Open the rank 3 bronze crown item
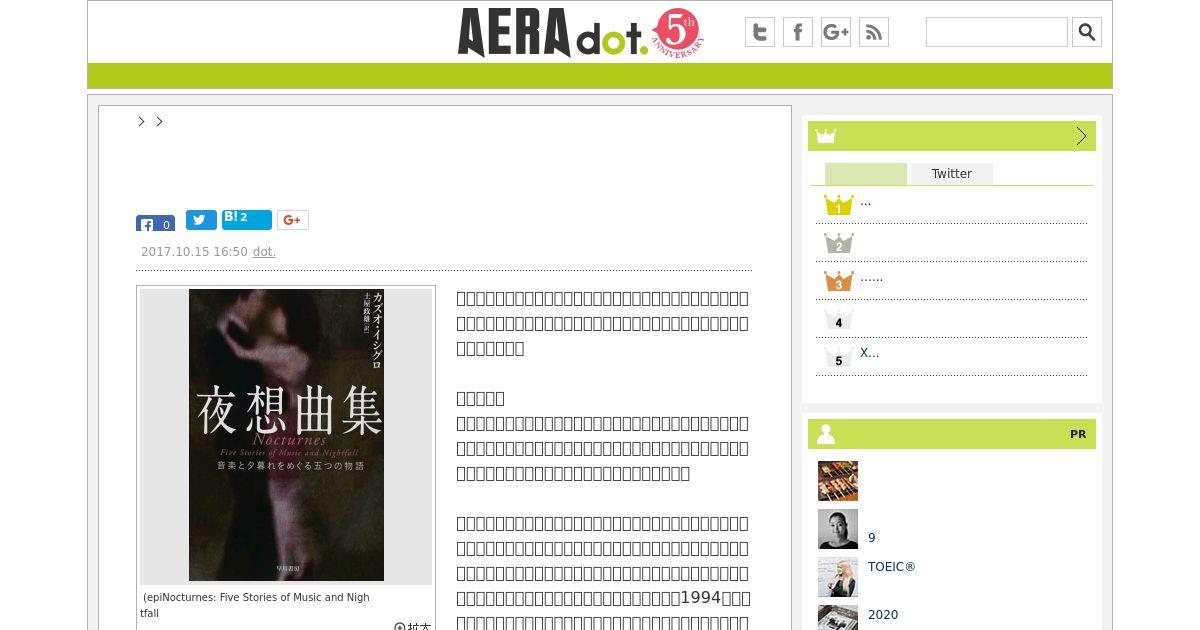 838,281
